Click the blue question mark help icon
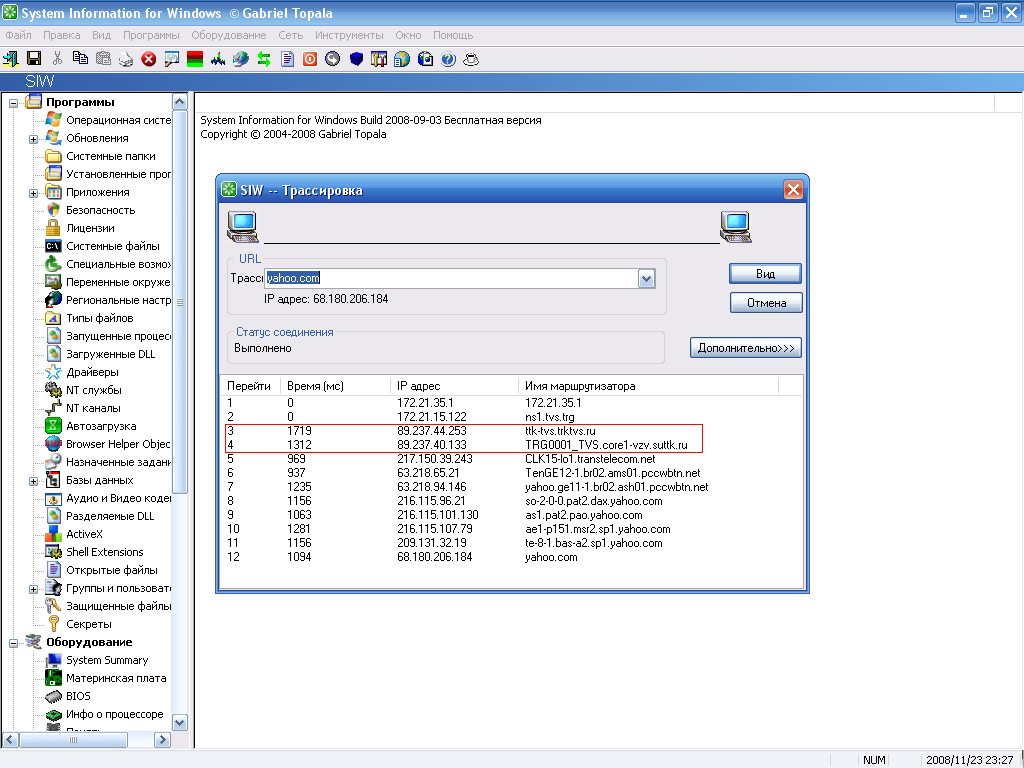The image size is (1024, 768). 448,59
